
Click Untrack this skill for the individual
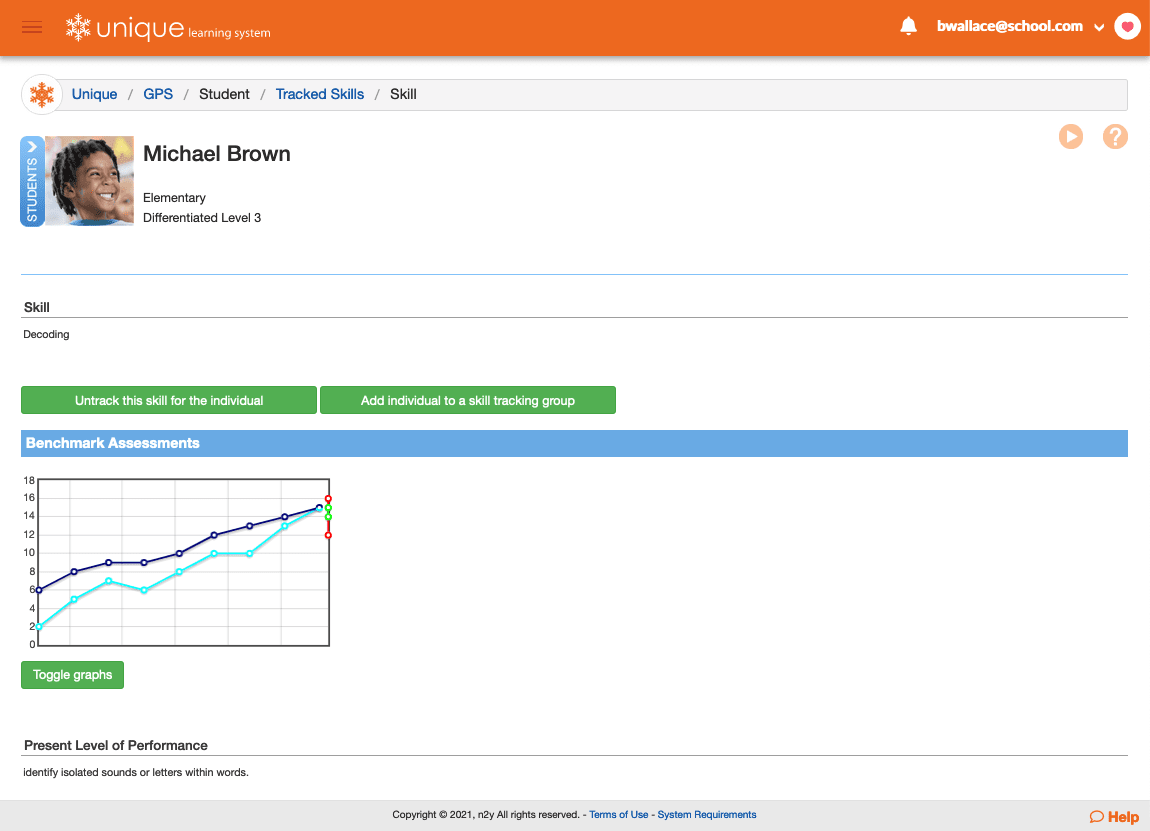click(169, 400)
